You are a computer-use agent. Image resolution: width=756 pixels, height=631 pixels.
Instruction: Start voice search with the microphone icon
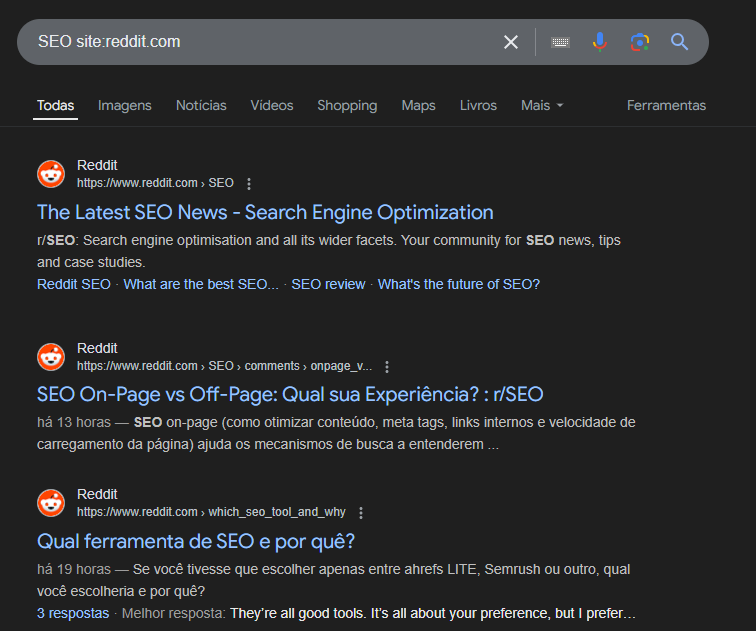(600, 42)
